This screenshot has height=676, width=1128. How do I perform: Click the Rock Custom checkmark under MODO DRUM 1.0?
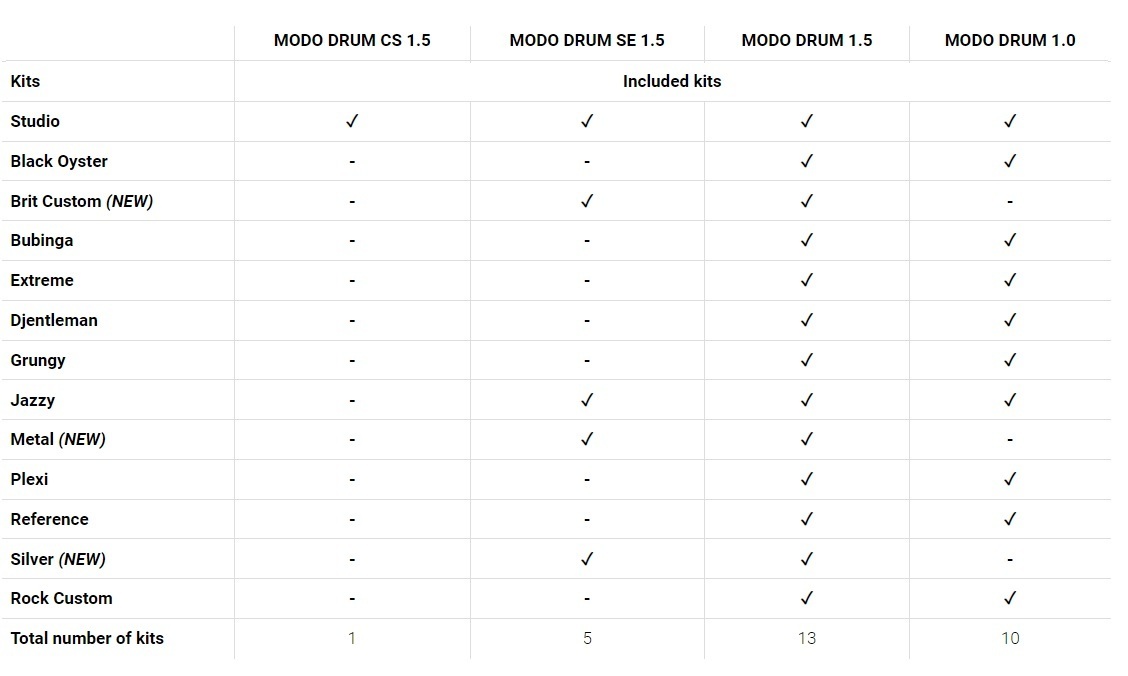pos(1010,598)
